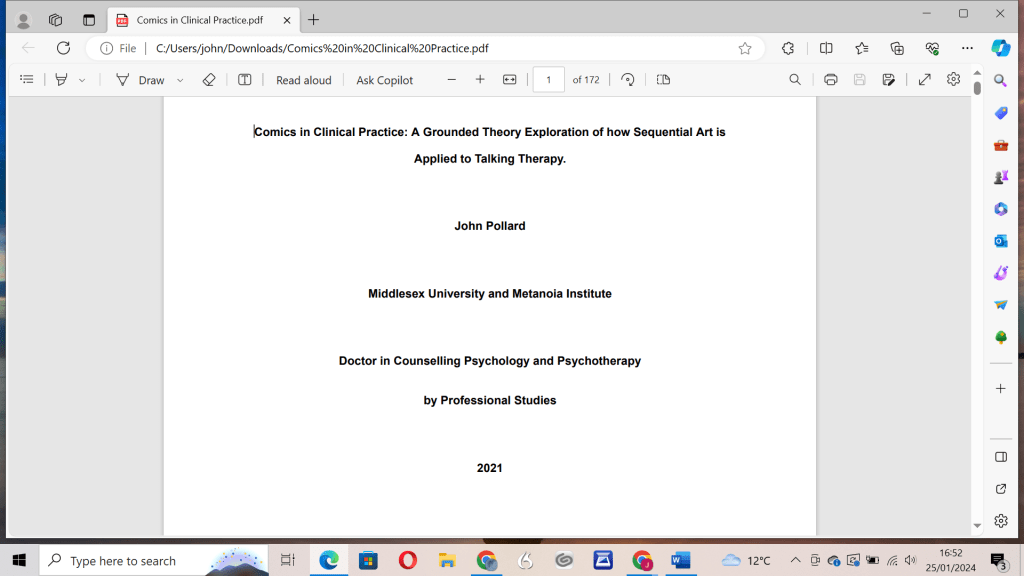Start Read aloud narration
This screenshot has width=1024, height=576.
pos(303,79)
